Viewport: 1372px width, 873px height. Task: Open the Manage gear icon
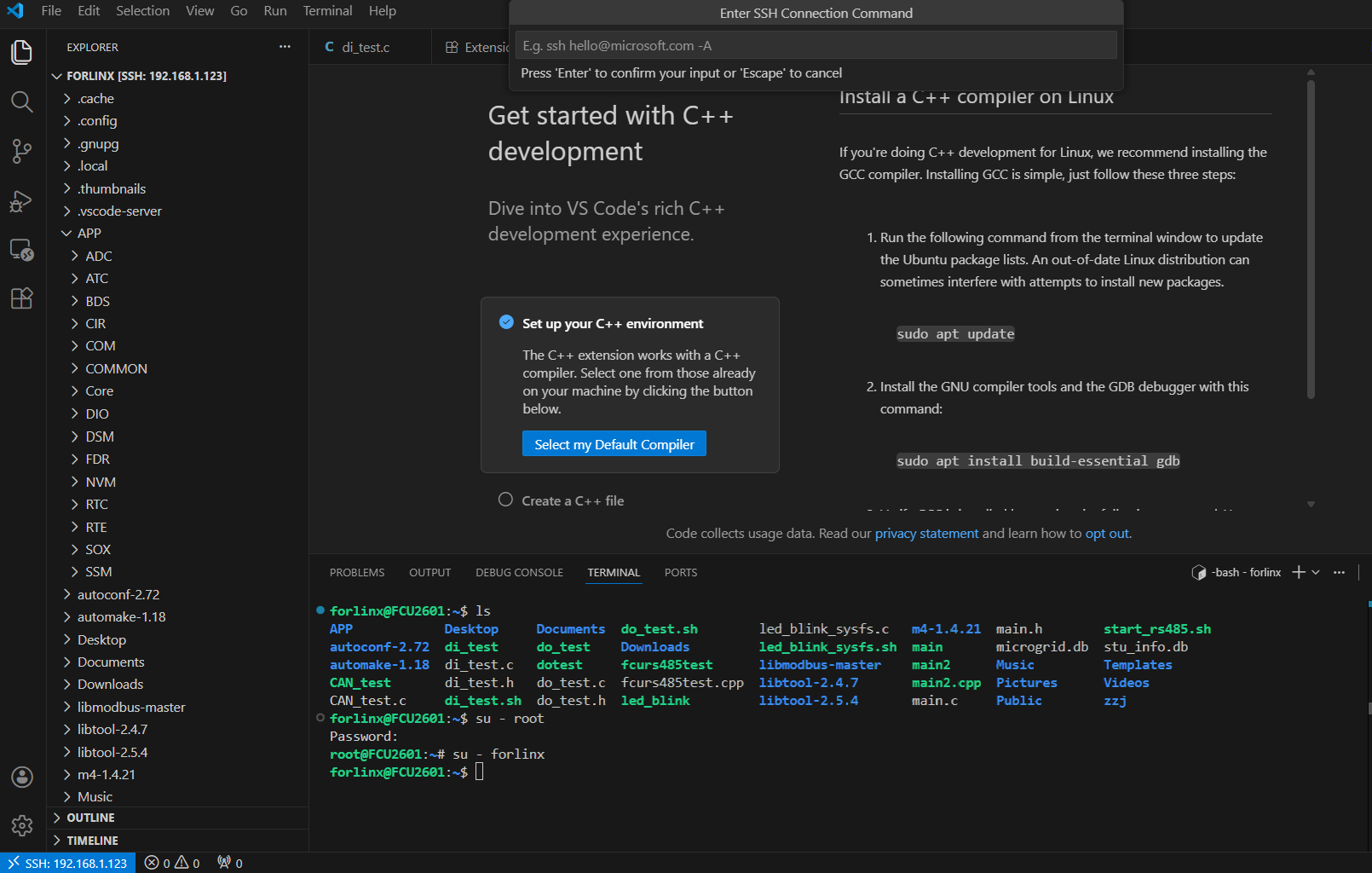point(22,825)
